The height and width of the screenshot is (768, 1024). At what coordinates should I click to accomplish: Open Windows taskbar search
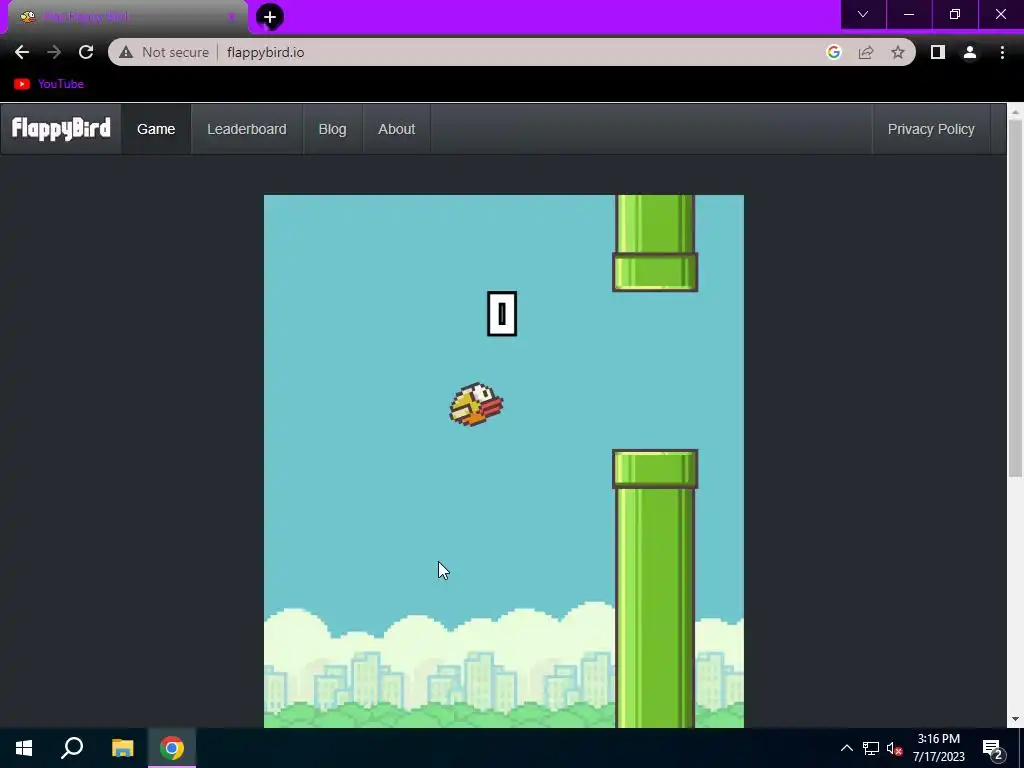tap(72, 748)
